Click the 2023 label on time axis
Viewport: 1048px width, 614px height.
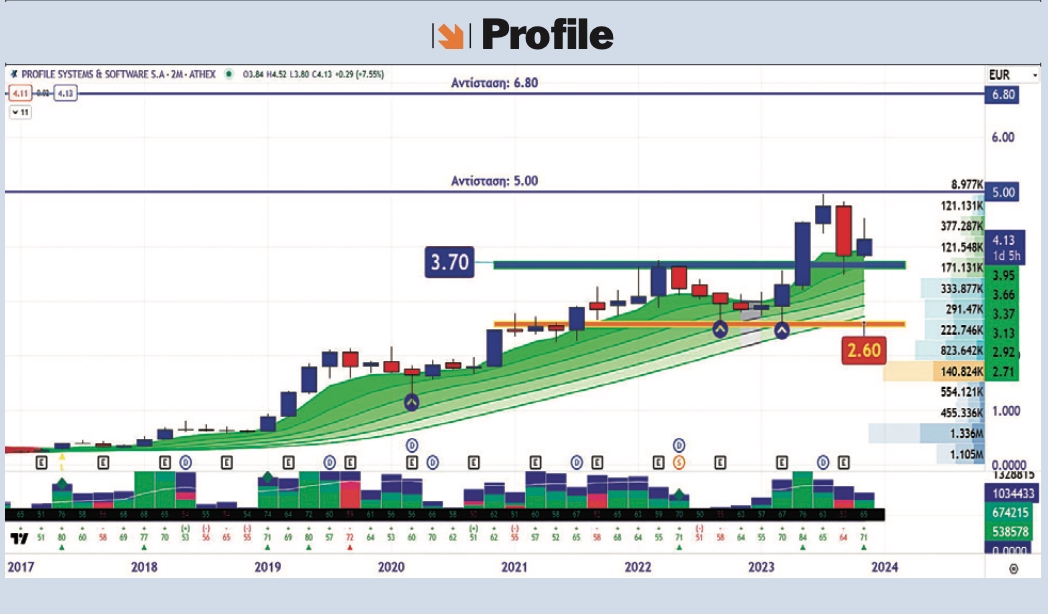(761, 567)
